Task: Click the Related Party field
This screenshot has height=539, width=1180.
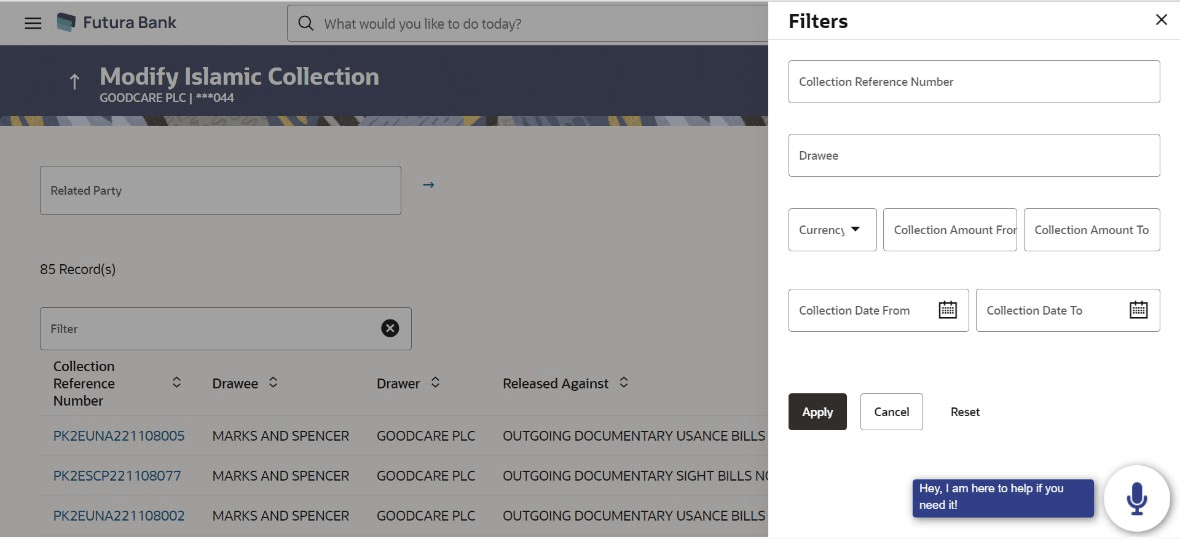Action: pos(220,190)
